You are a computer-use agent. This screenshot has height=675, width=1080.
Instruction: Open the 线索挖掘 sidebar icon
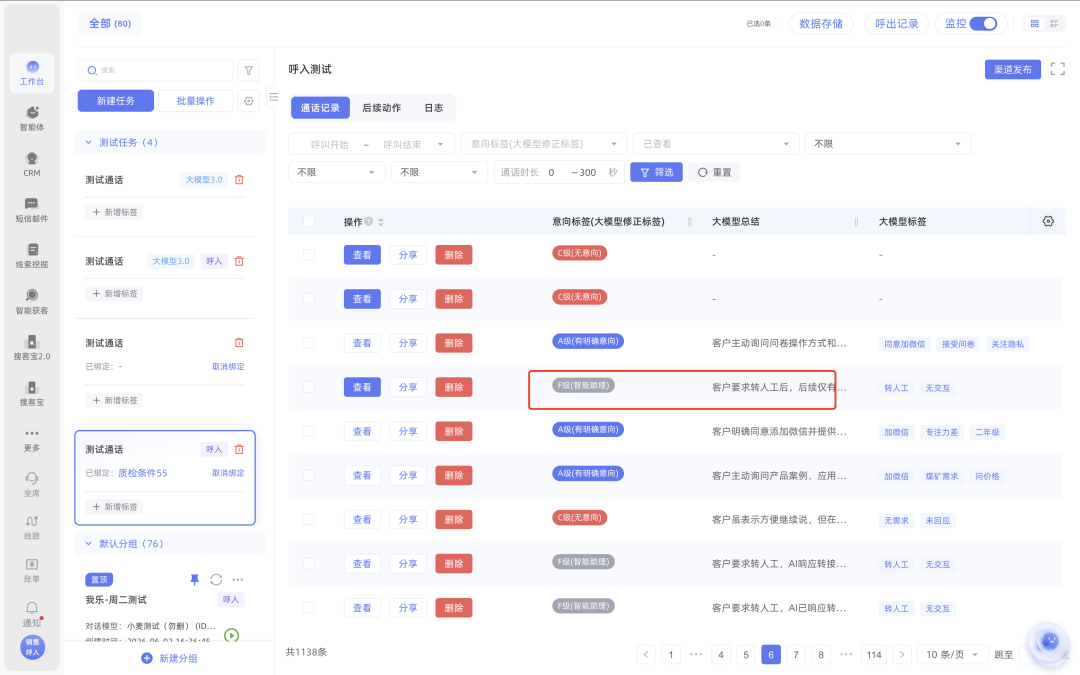(x=32, y=256)
